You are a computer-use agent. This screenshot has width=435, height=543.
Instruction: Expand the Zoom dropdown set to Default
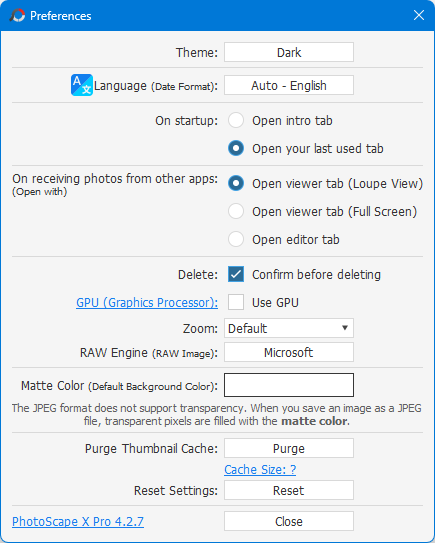[x=289, y=328]
